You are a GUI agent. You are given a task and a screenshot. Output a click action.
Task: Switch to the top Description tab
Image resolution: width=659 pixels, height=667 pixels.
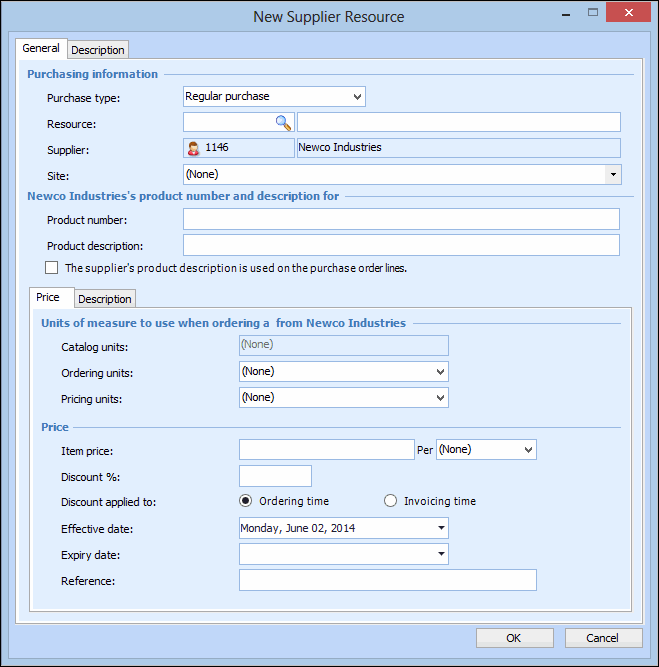click(98, 50)
